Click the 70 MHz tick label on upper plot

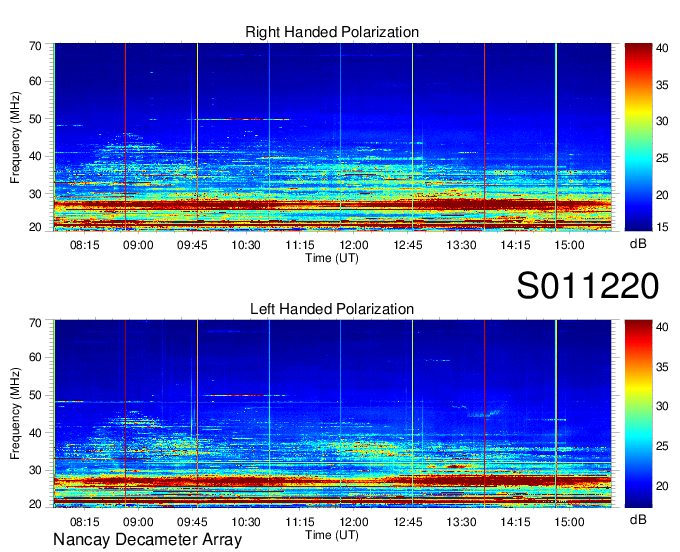[x=35, y=46]
